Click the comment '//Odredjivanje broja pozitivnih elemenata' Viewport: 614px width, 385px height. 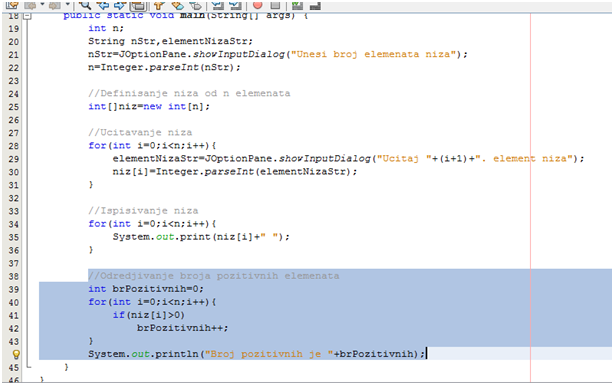214,276
